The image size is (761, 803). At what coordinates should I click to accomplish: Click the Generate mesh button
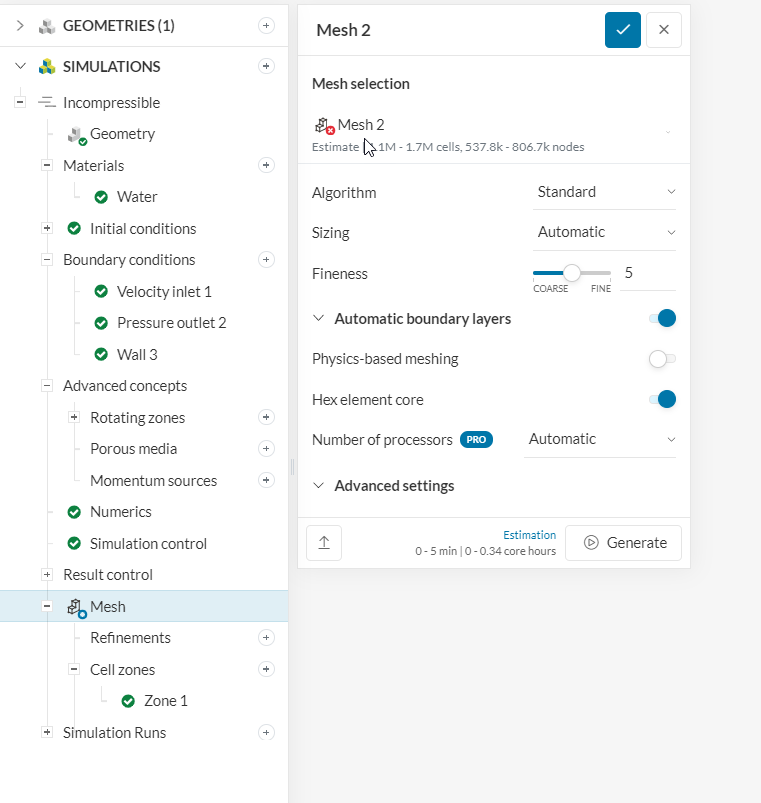(624, 543)
